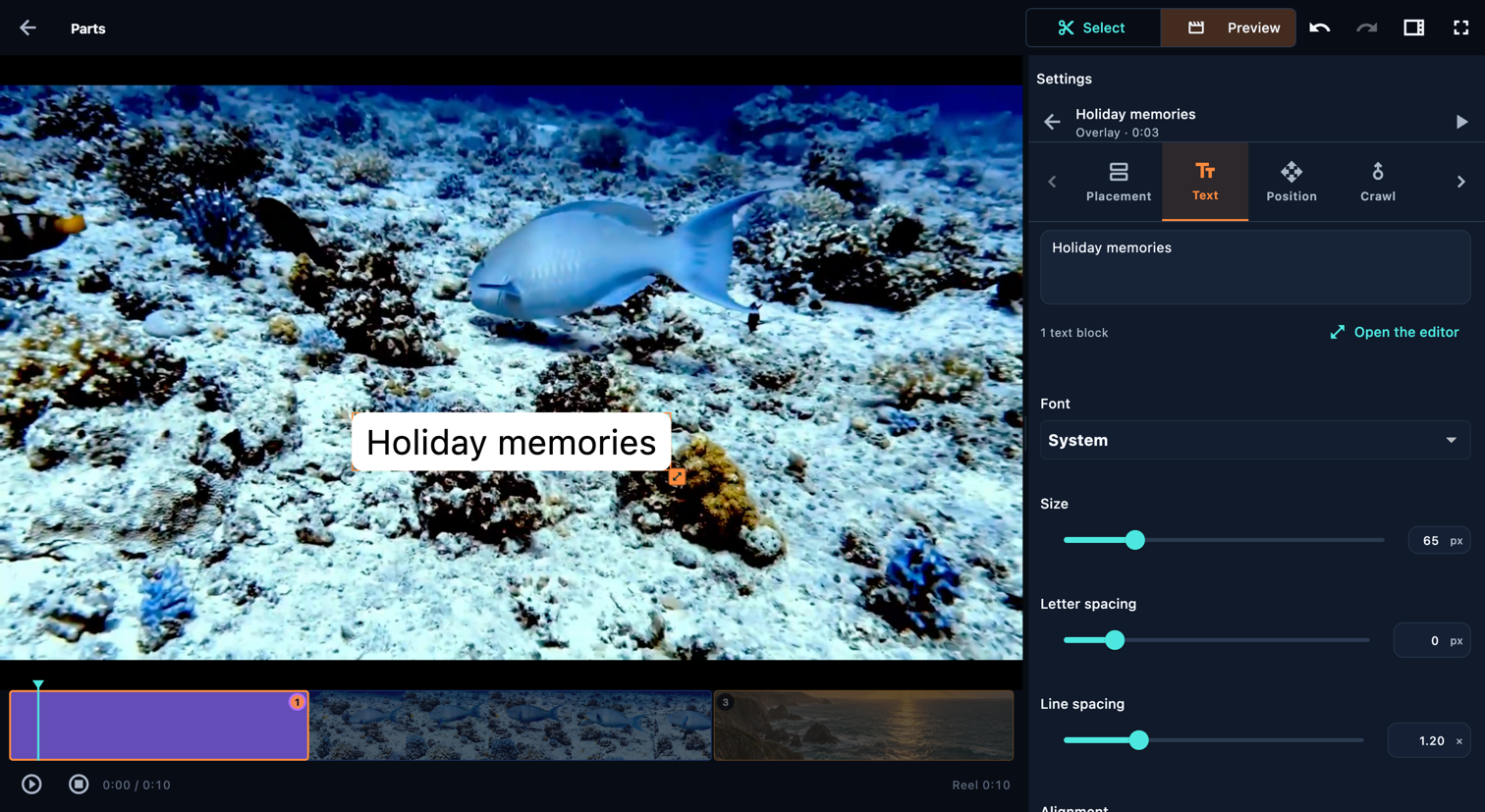Click the Letter spacing slider handle
1485x812 pixels.
(1115, 640)
